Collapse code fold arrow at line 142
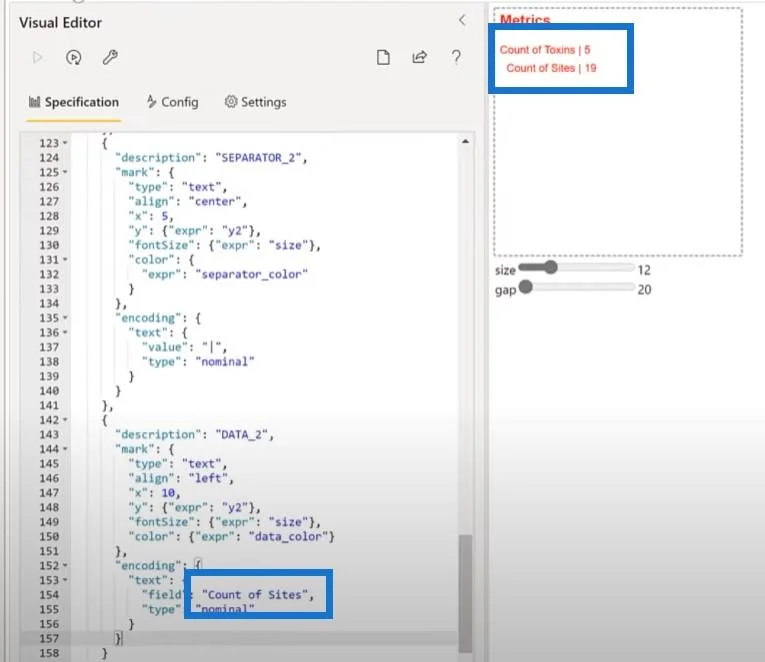Screen dimensions: 765x662 click(x=65, y=420)
